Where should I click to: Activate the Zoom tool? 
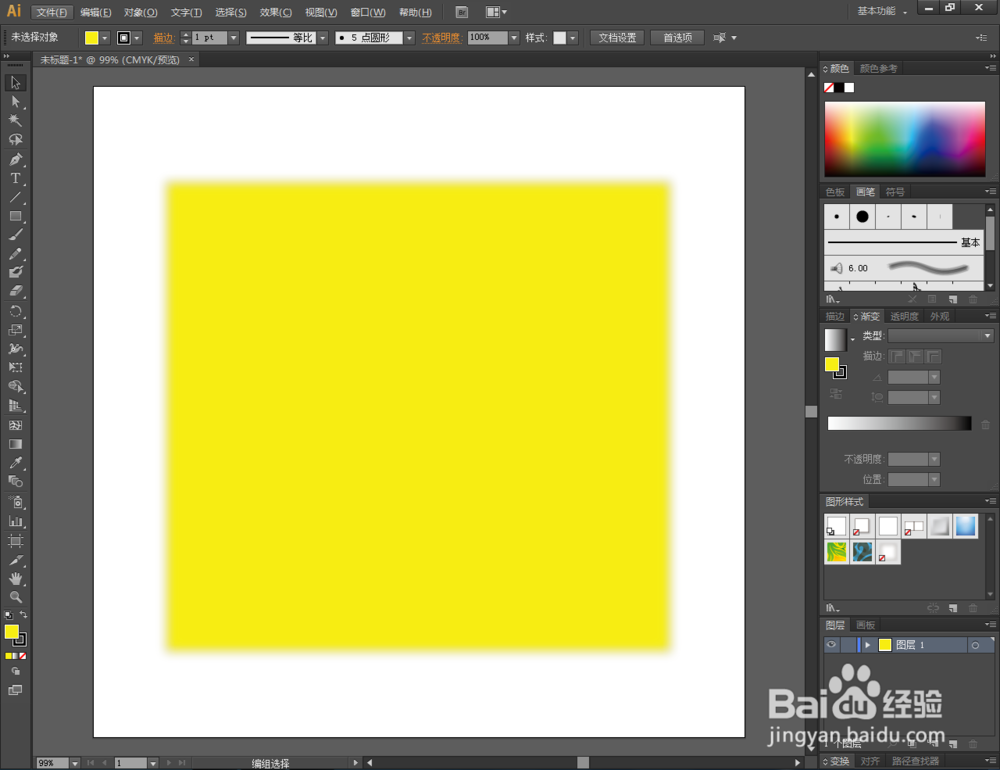(x=15, y=597)
